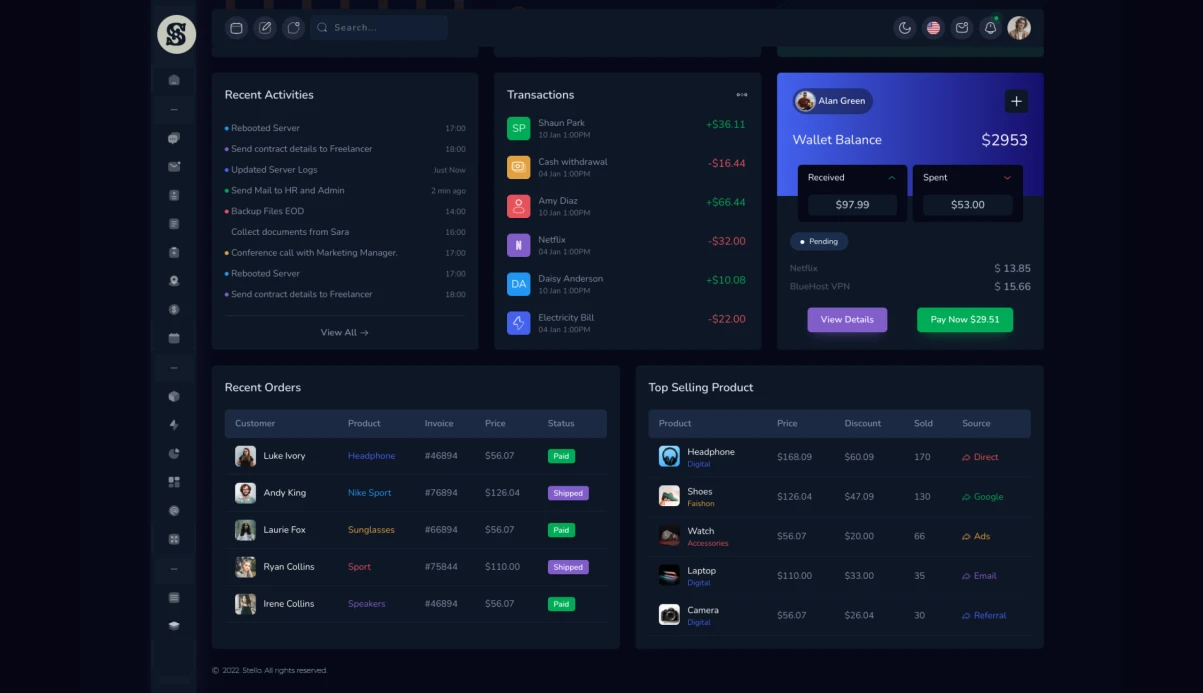Open the map location pin sidebar icon
1203x693 pixels.
174,281
